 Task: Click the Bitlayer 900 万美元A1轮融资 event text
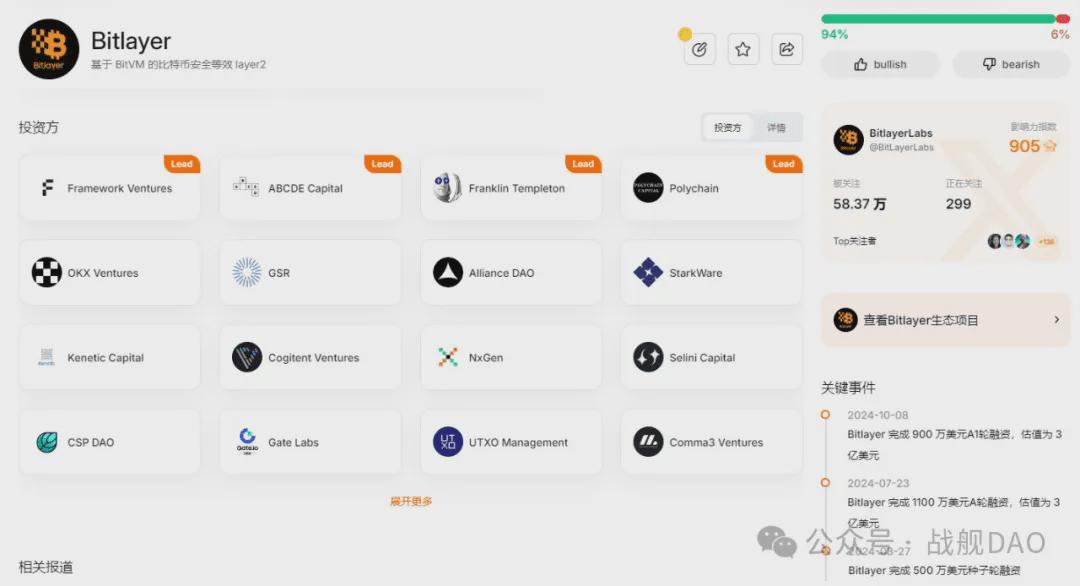pos(955,444)
